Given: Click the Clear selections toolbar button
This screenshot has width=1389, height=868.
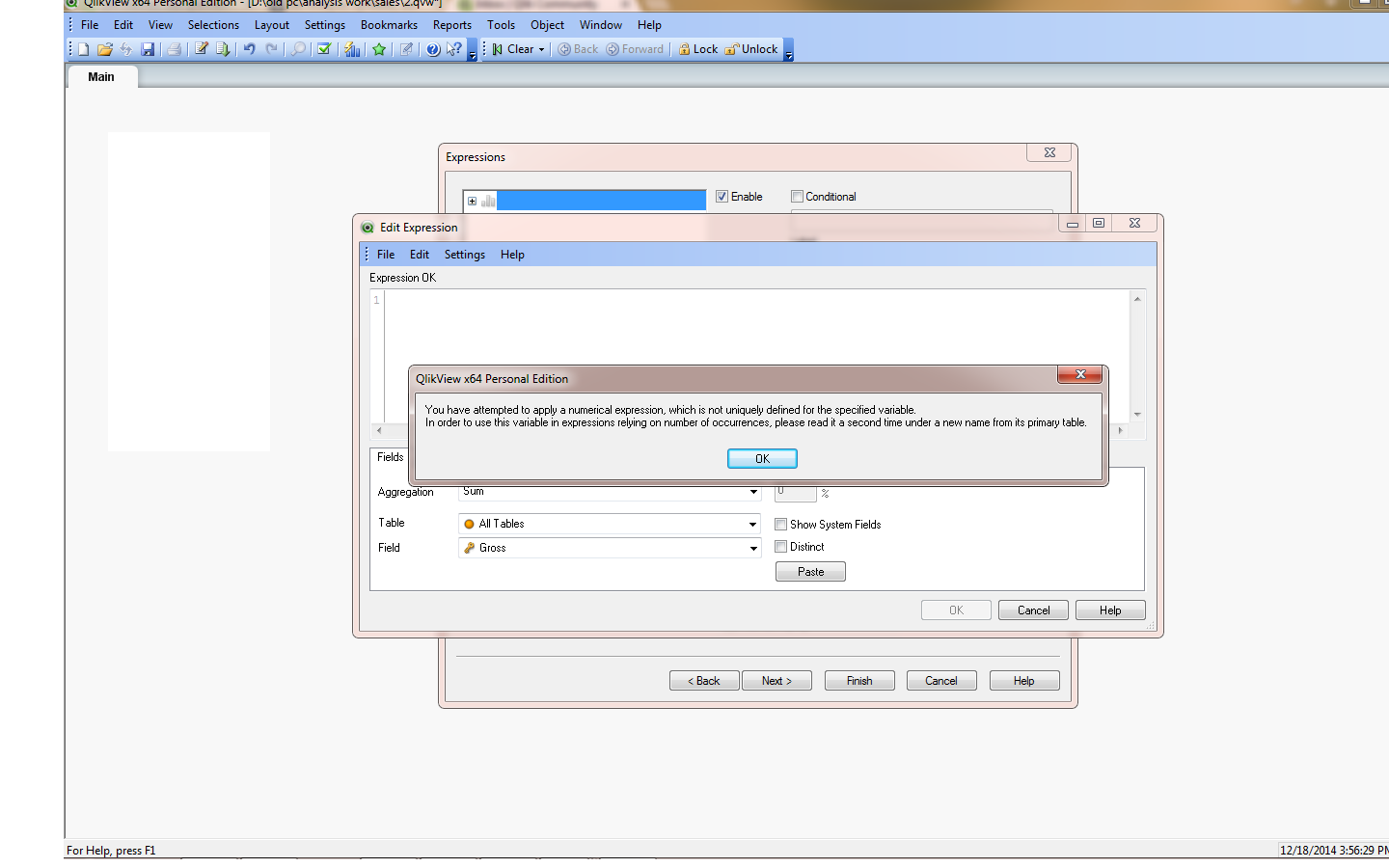Looking at the screenshot, I should 513,49.
